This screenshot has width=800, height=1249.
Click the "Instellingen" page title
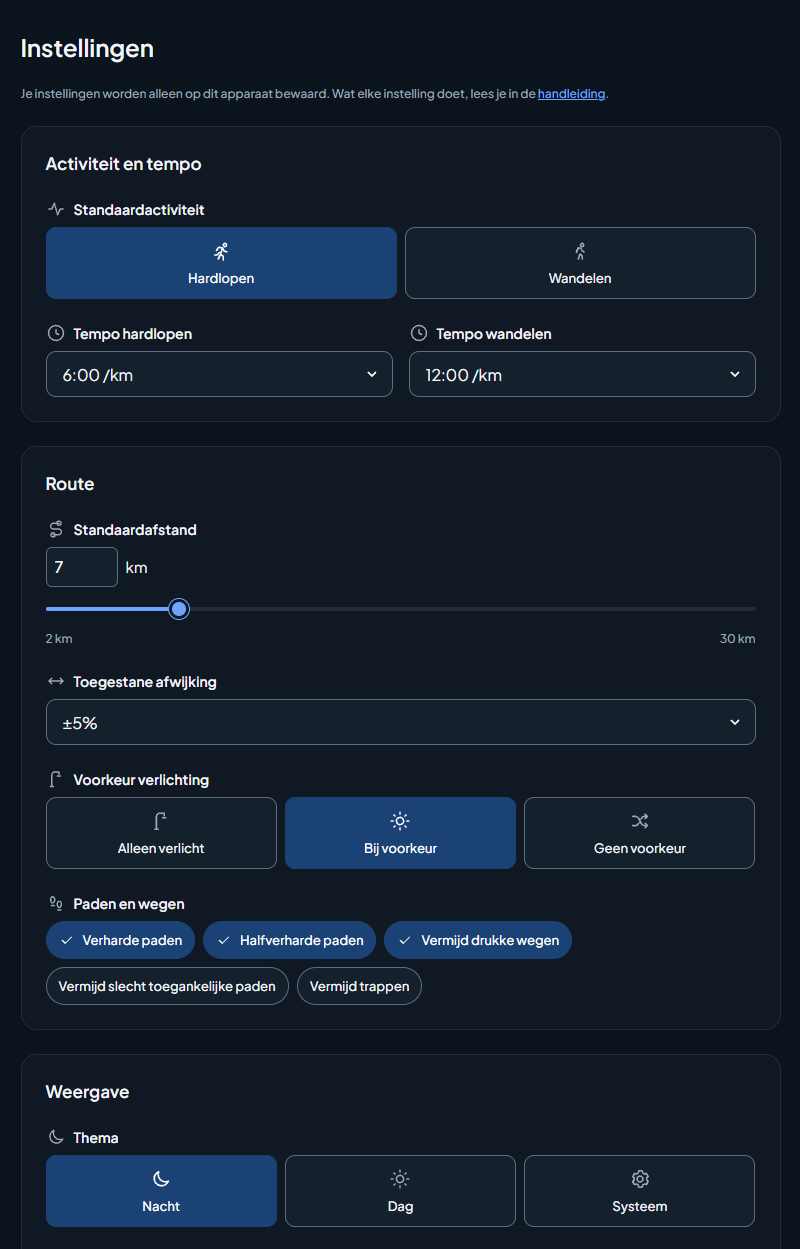click(87, 48)
